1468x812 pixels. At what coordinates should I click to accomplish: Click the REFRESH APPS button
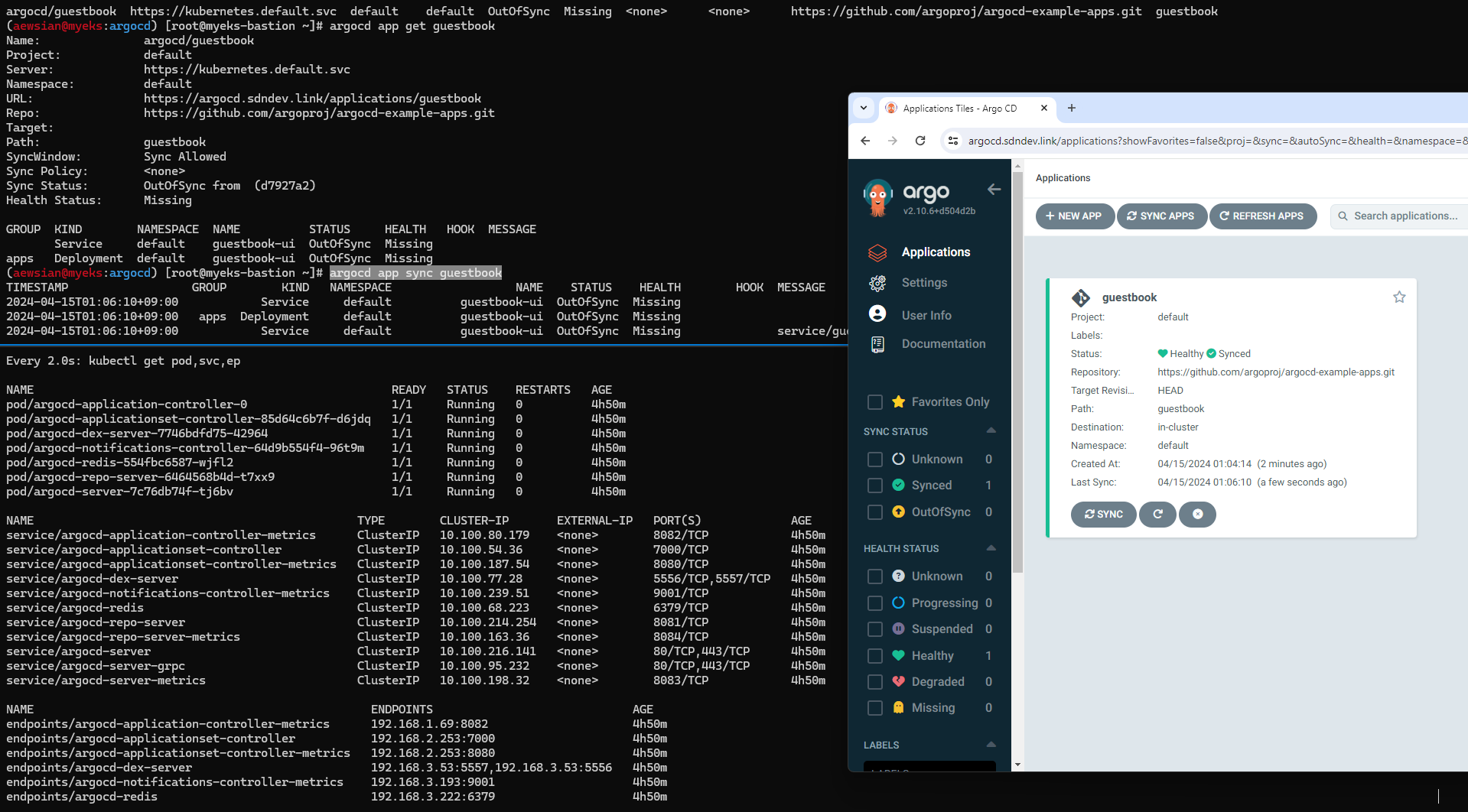pyautogui.click(x=1262, y=216)
